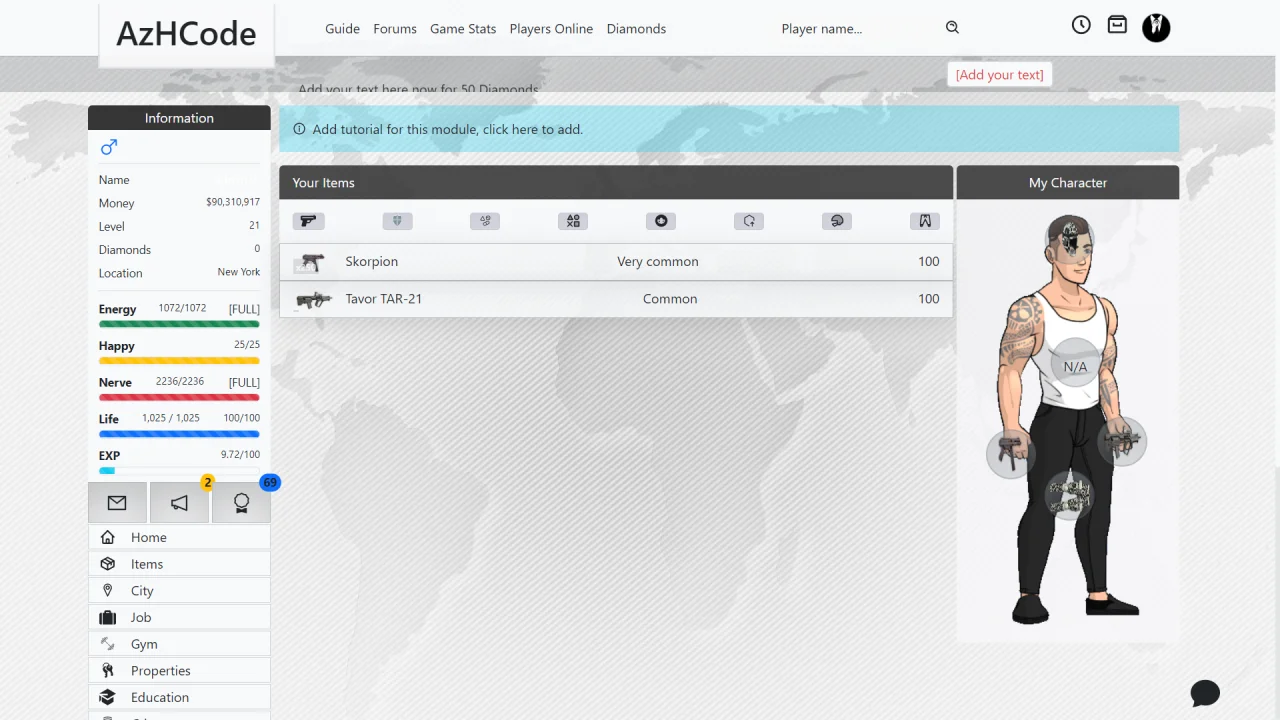The image size is (1280, 720).
Task: Click the left-hand weapon slot on character
Action: tap(1010, 455)
